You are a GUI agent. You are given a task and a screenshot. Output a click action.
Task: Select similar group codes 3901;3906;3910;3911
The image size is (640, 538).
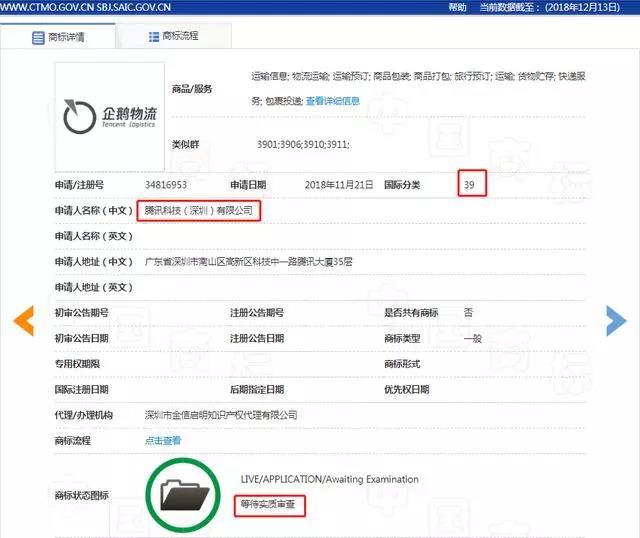tap(303, 145)
